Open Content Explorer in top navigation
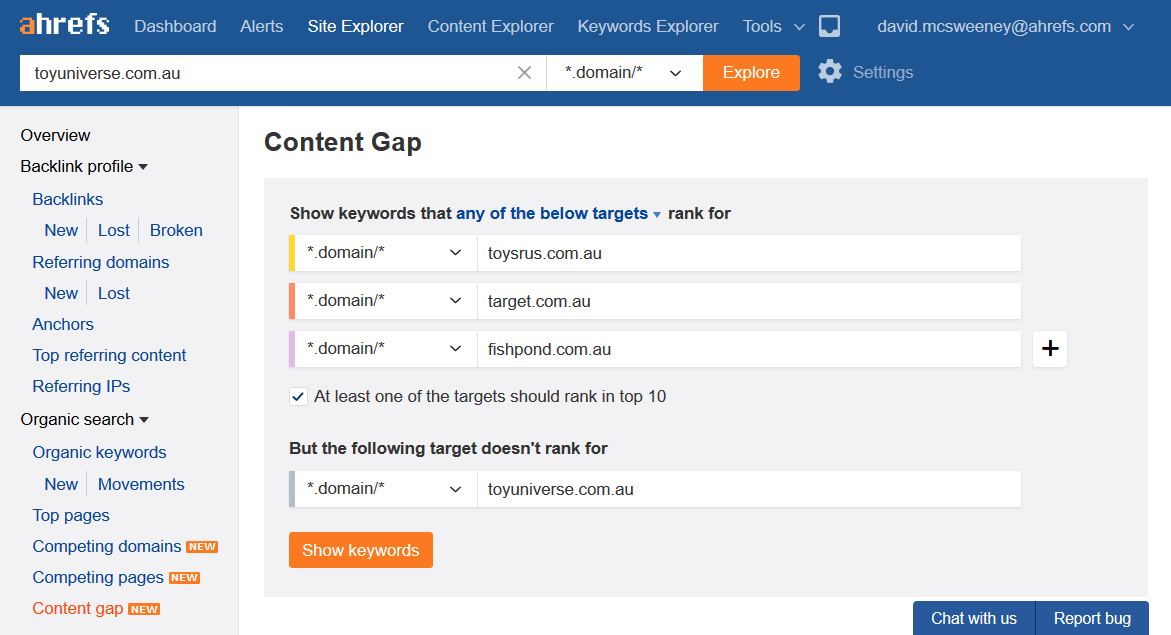This screenshot has width=1171, height=635. coord(490,26)
